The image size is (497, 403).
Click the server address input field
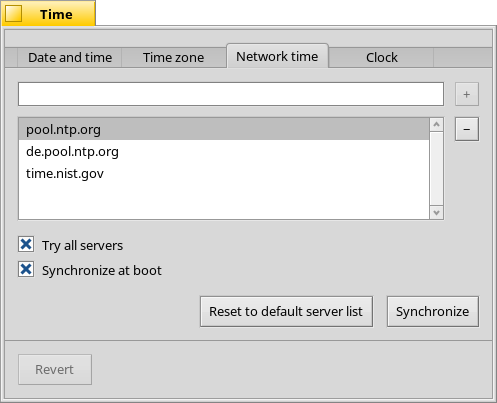[231, 94]
